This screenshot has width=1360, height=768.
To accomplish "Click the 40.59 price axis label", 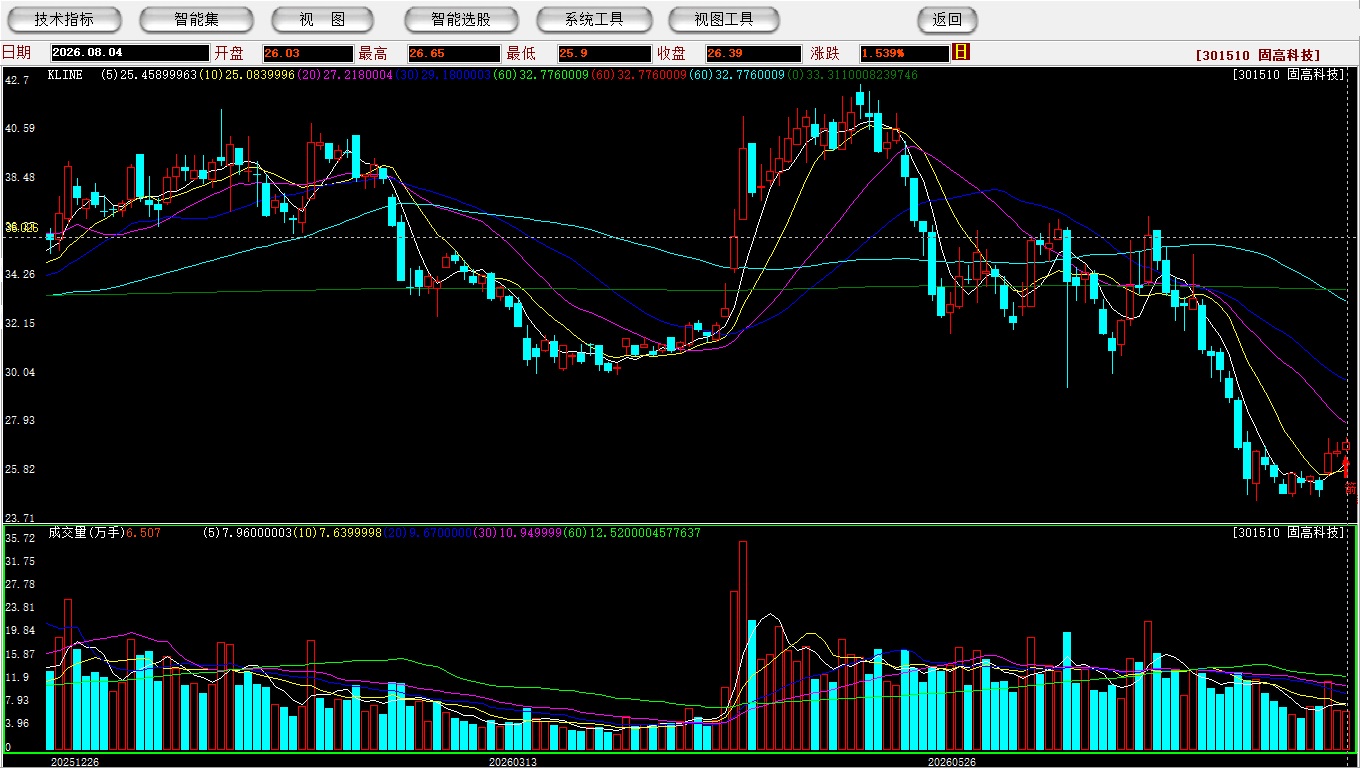I will click(x=20, y=128).
